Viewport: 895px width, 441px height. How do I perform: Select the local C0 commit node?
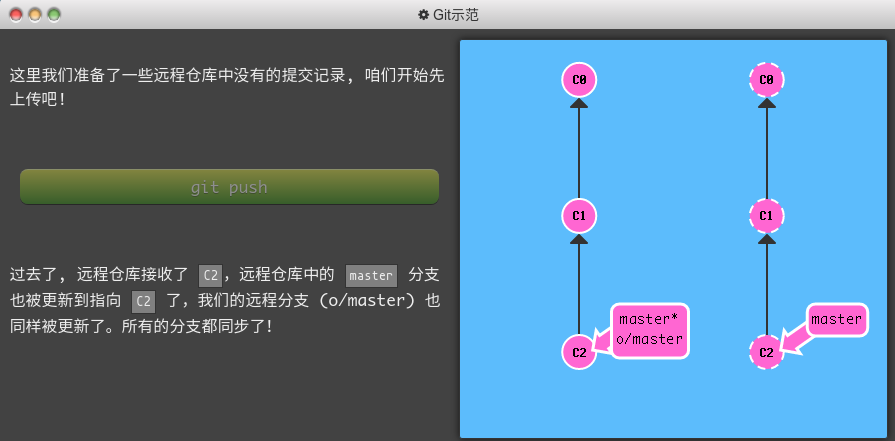click(x=579, y=79)
